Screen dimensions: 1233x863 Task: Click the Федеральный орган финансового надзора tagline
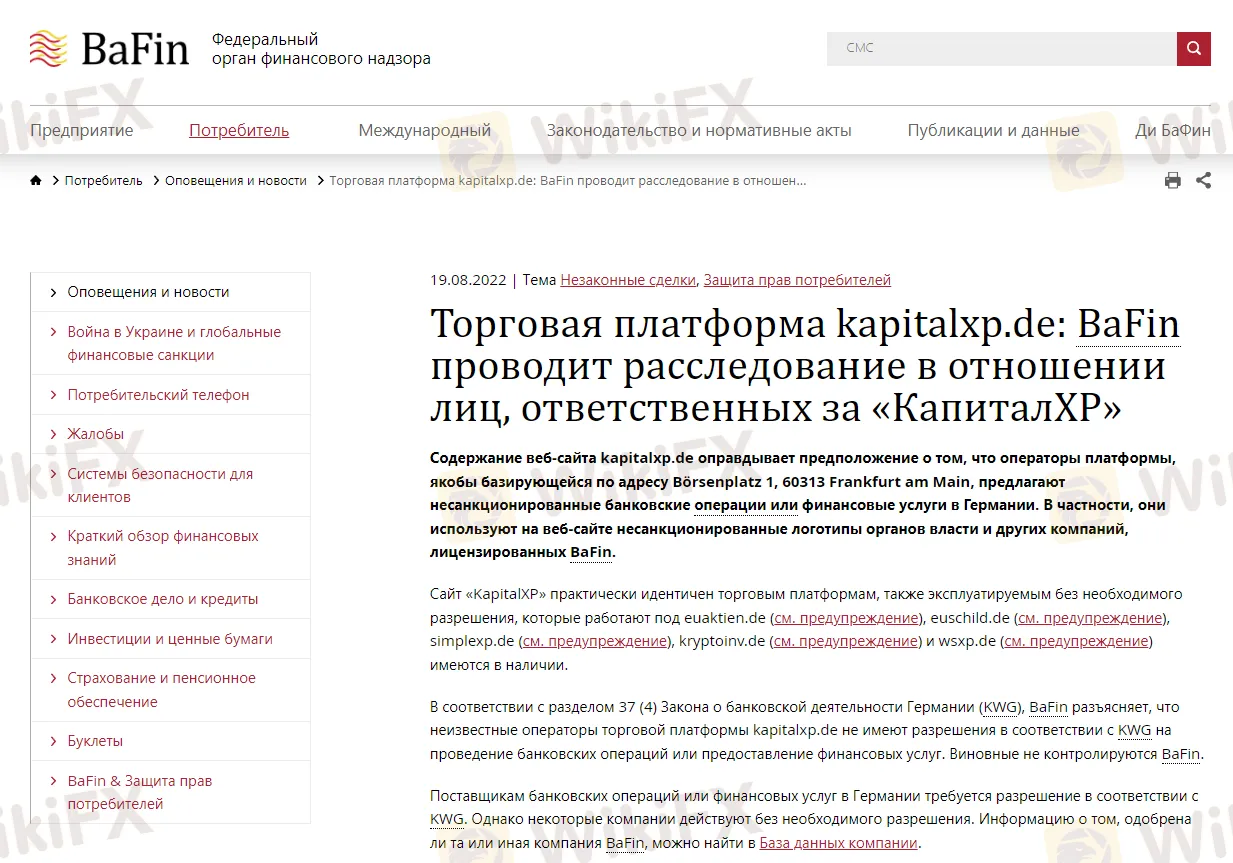(x=321, y=49)
